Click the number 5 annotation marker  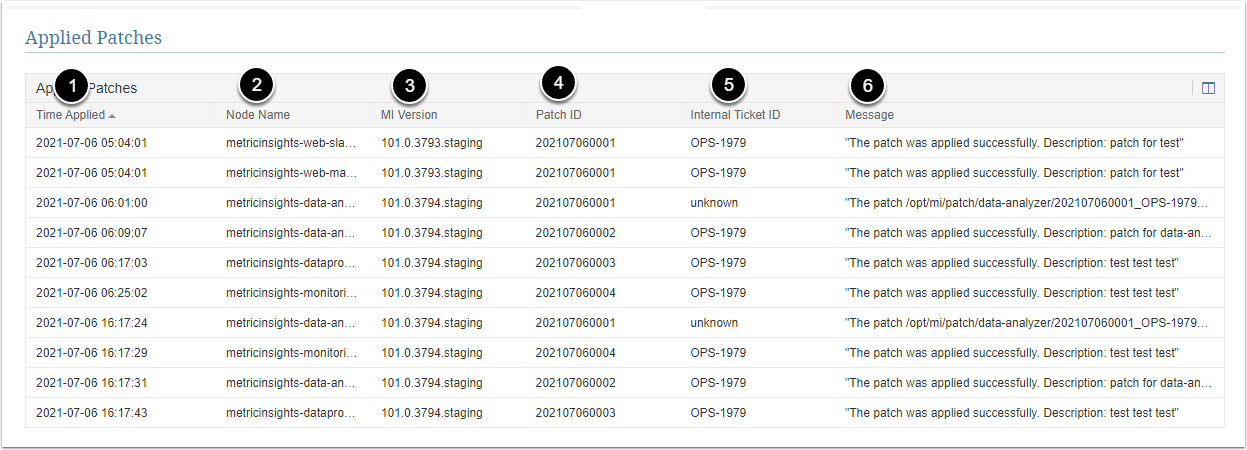pyautogui.click(x=728, y=84)
